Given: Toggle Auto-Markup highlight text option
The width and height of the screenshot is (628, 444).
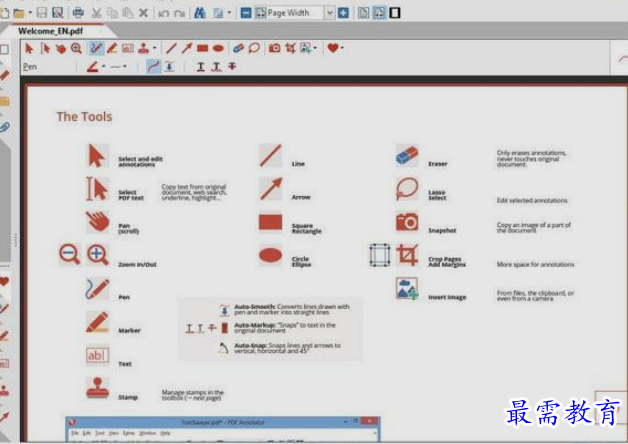Looking at the screenshot, I should [x=201, y=66].
